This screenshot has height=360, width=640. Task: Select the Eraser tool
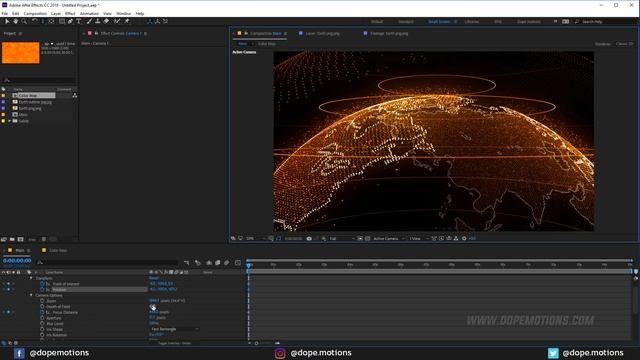pos(106,21)
